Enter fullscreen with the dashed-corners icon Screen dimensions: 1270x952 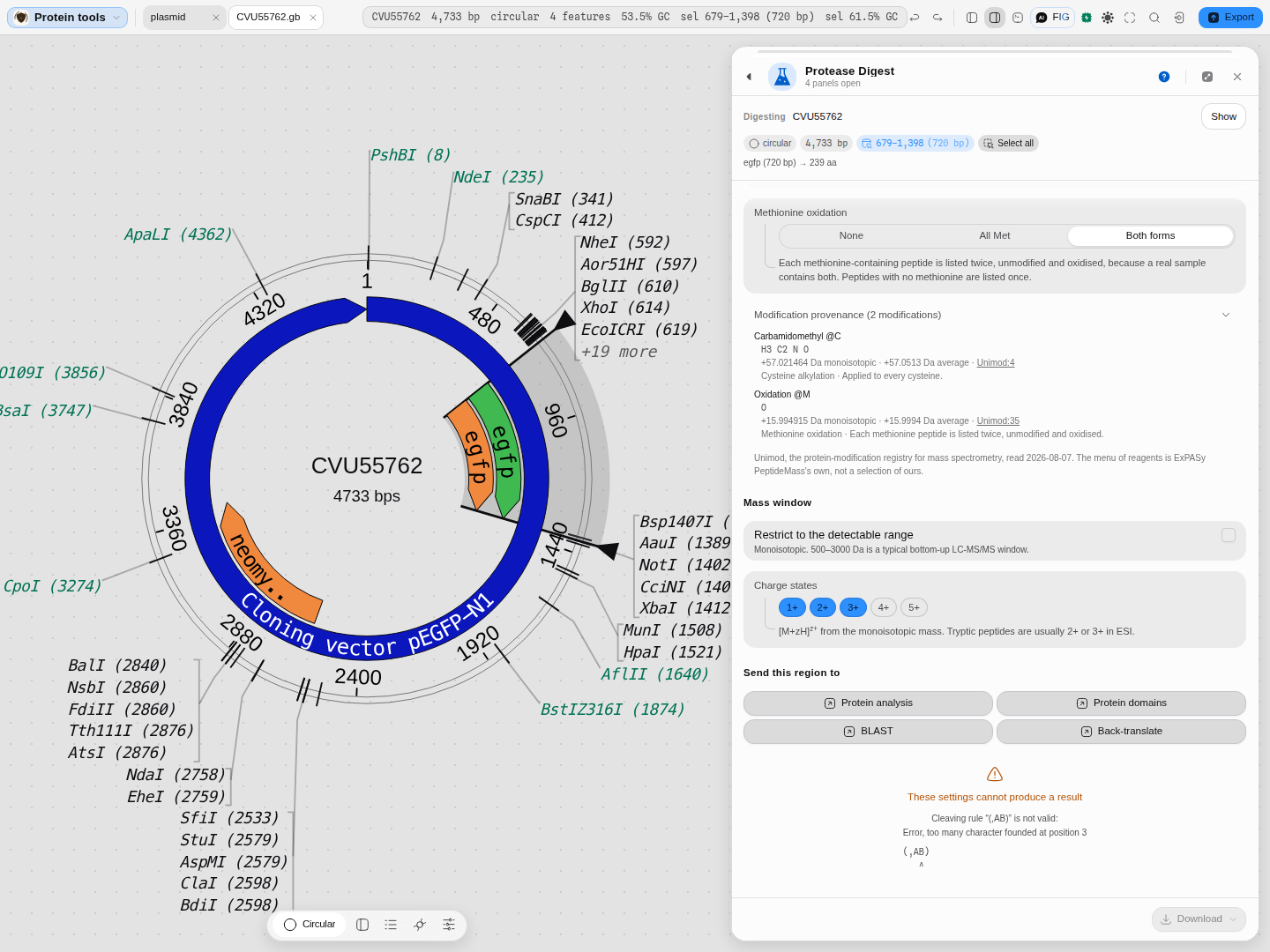[1130, 18]
